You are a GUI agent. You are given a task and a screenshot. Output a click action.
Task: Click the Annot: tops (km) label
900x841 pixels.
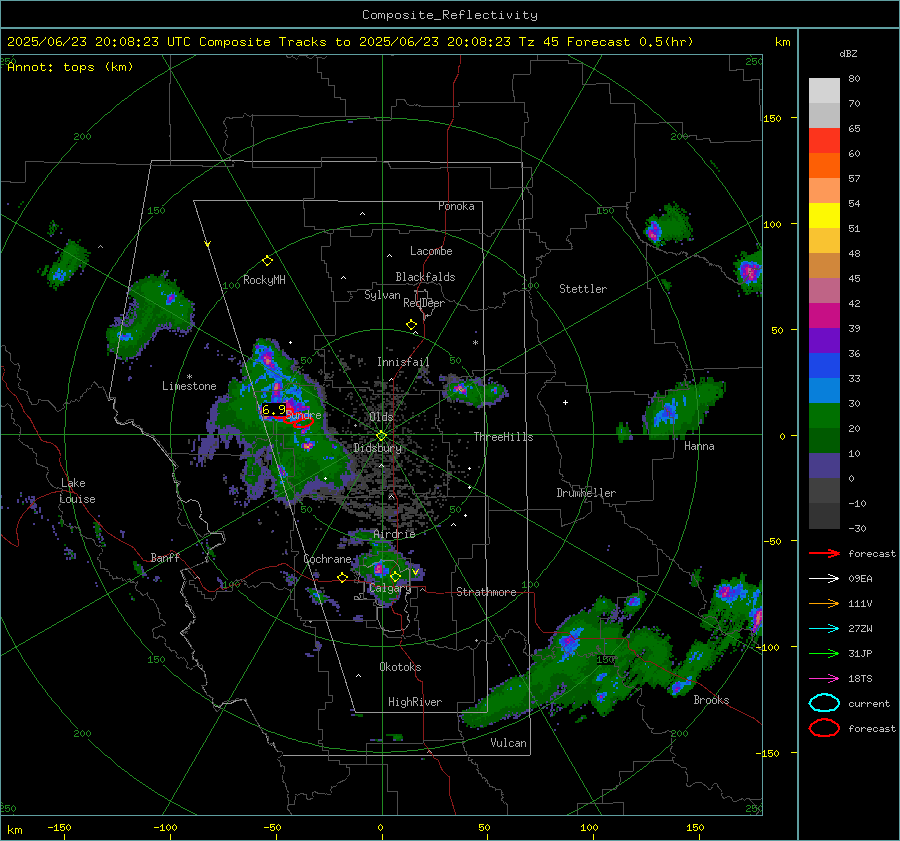coord(70,67)
